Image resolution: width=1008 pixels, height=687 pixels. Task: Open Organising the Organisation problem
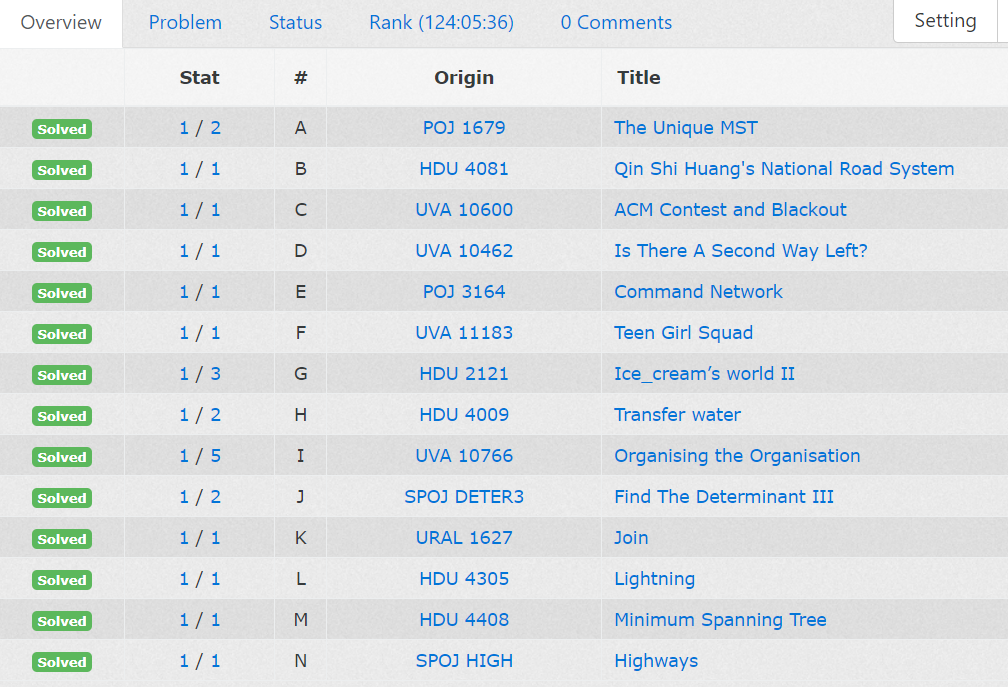tap(737, 456)
